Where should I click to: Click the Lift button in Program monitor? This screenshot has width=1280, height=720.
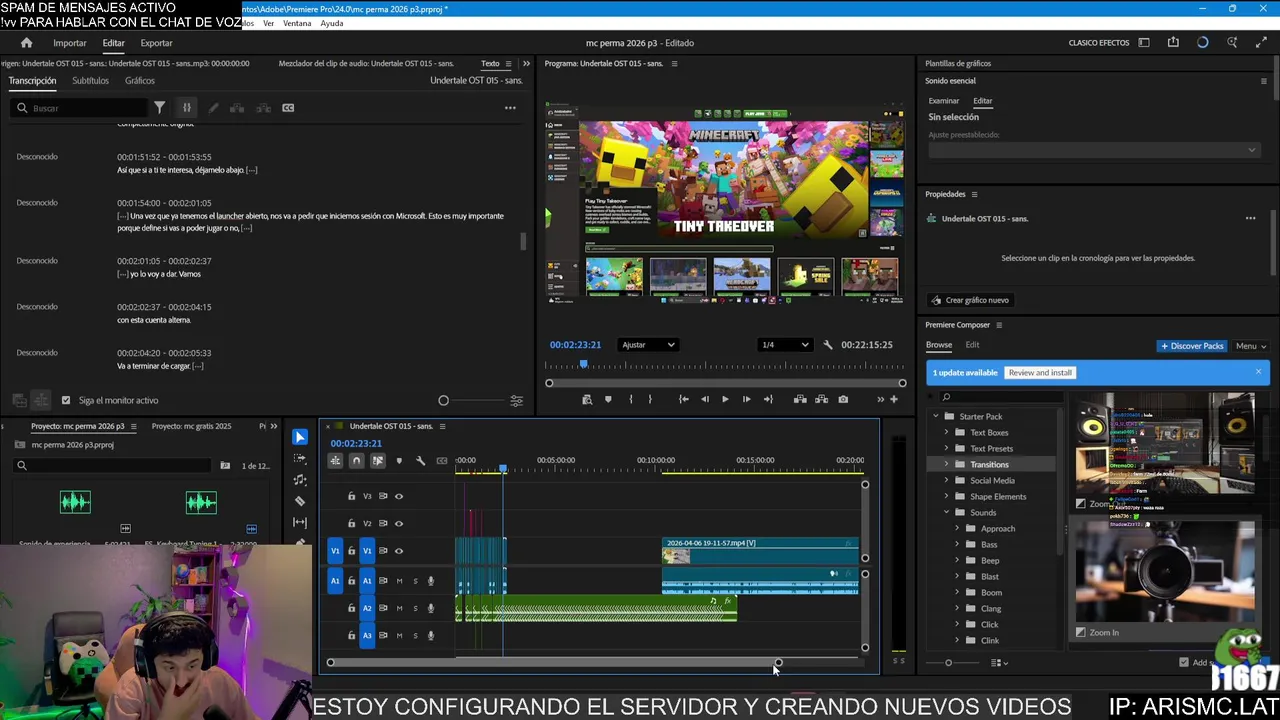pos(800,399)
